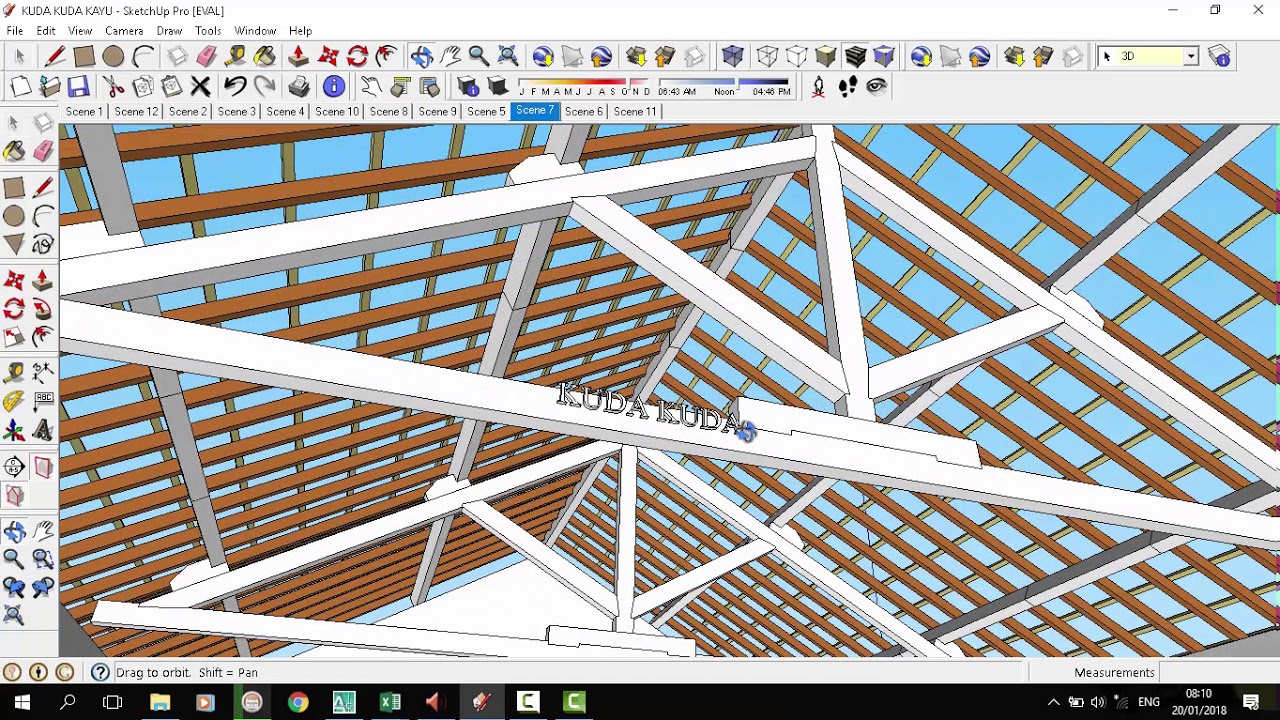Image resolution: width=1280 pixels, height=720 pixels.
Task: Redo the last undone action
Action: pyautogui.click(x=264, y=86)
